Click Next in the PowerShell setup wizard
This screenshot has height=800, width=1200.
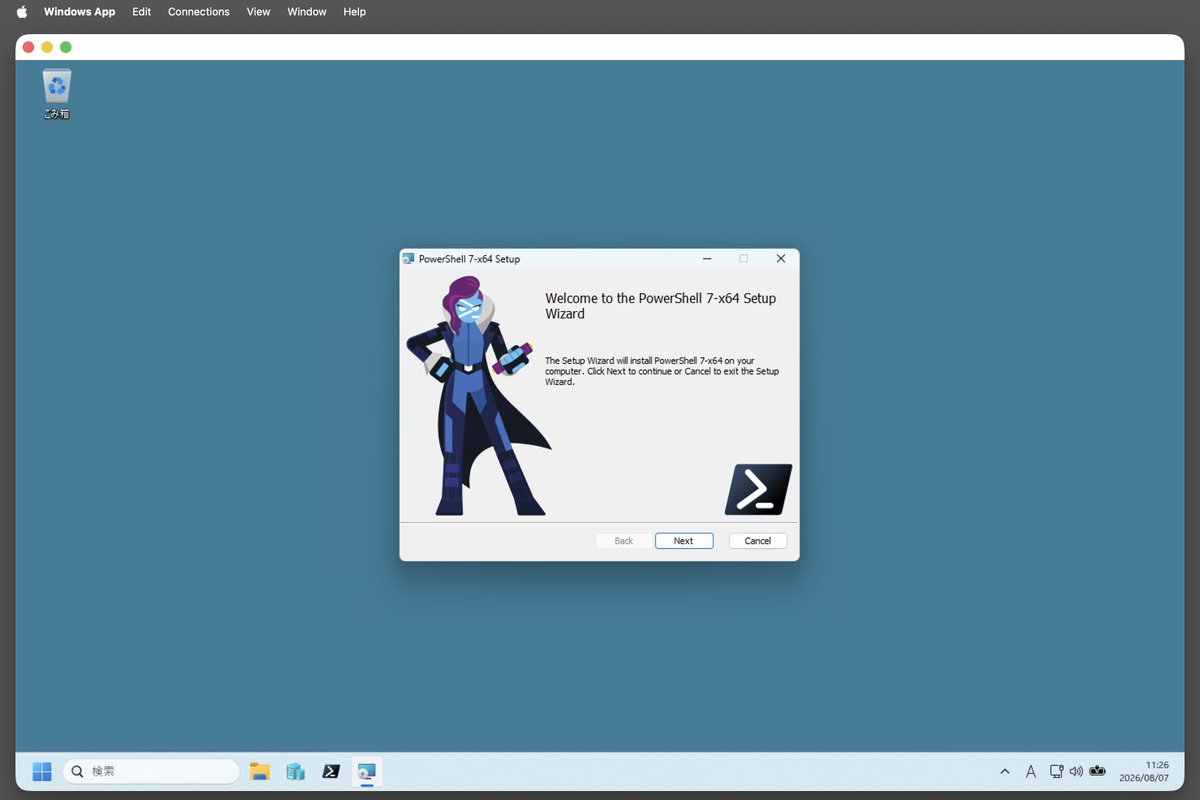coord(684,541)
